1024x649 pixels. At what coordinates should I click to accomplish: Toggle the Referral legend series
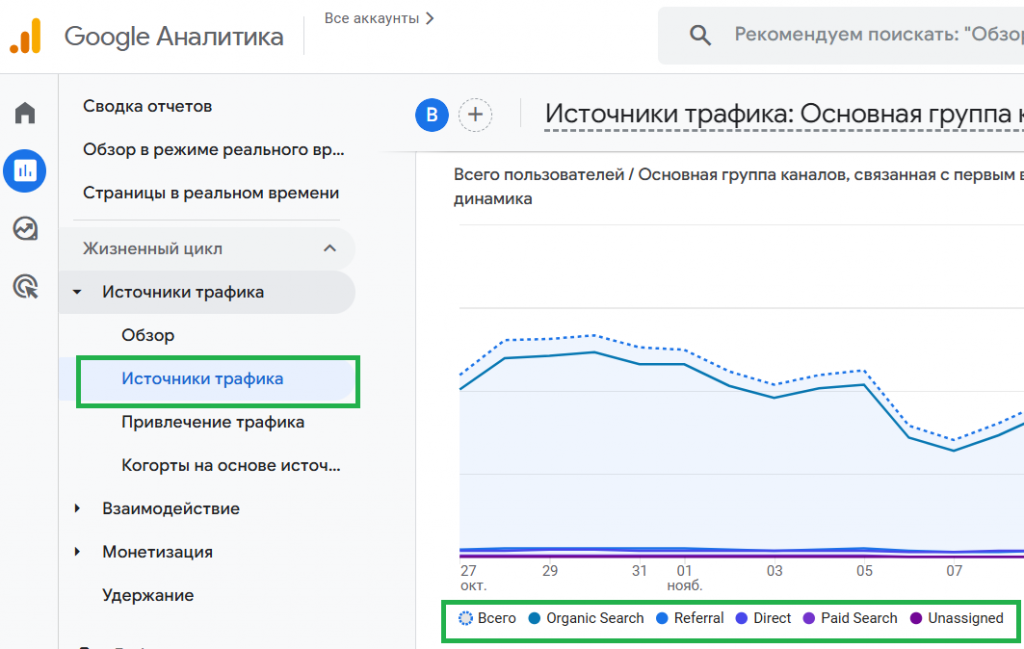689,618
